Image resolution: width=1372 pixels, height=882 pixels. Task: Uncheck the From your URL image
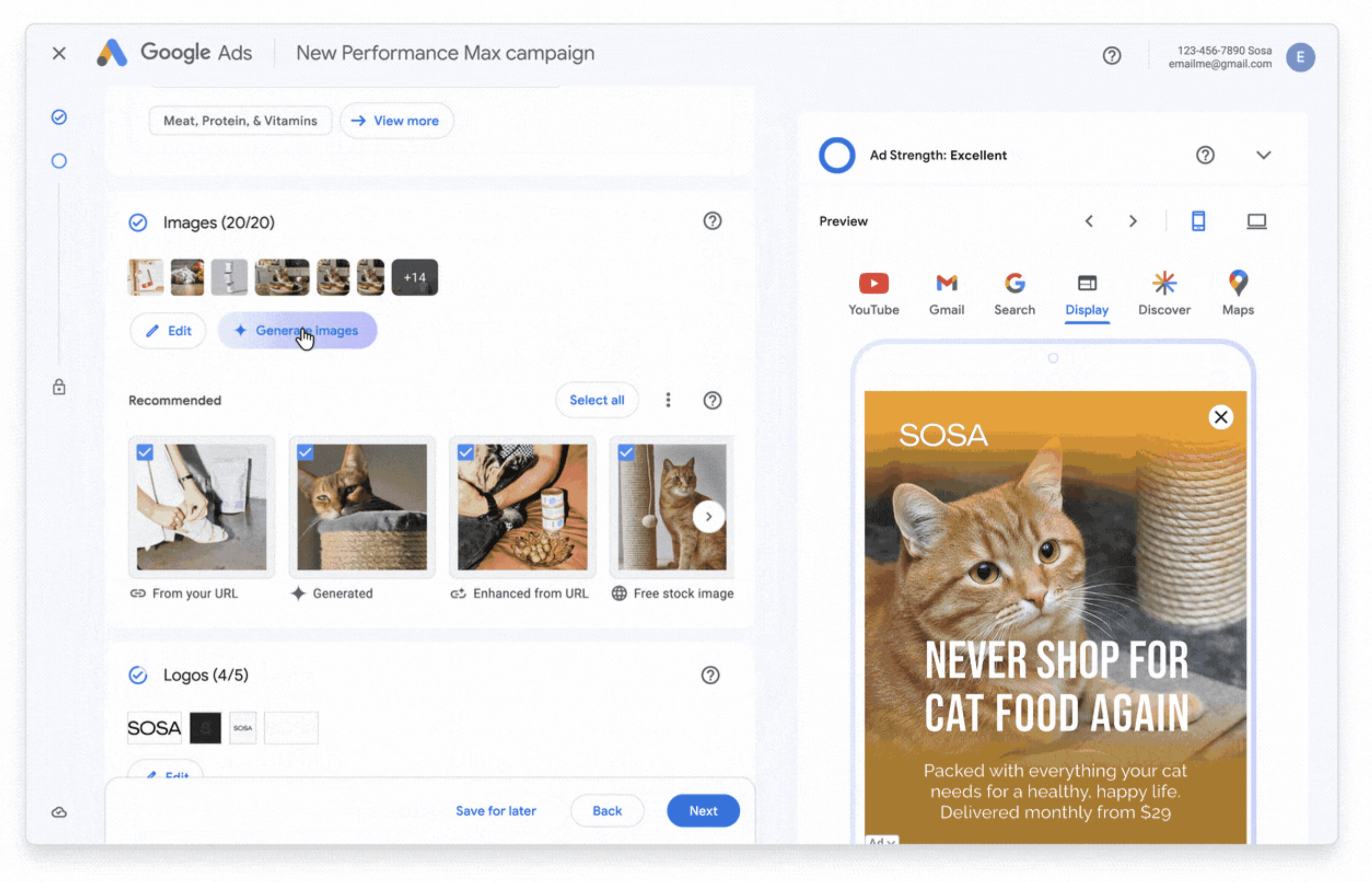coord(145,452)
